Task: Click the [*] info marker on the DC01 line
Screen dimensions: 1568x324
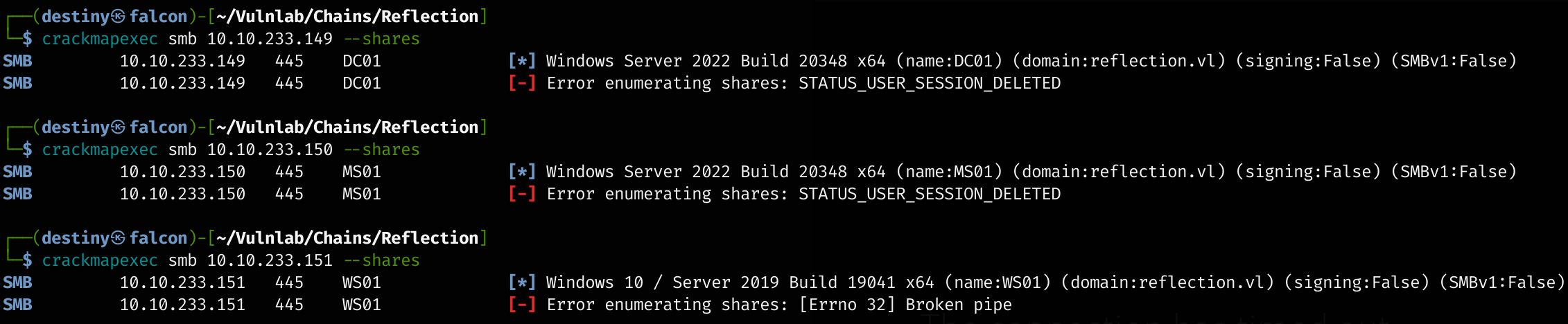Action: click(x=522, y=61)
